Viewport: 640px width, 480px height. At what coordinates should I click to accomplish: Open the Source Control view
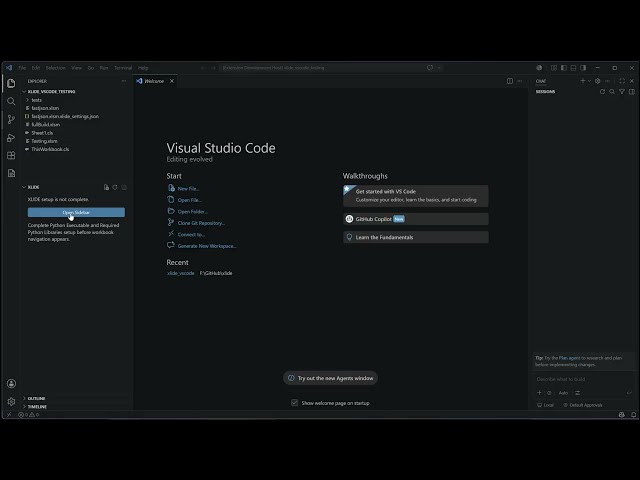11,119
